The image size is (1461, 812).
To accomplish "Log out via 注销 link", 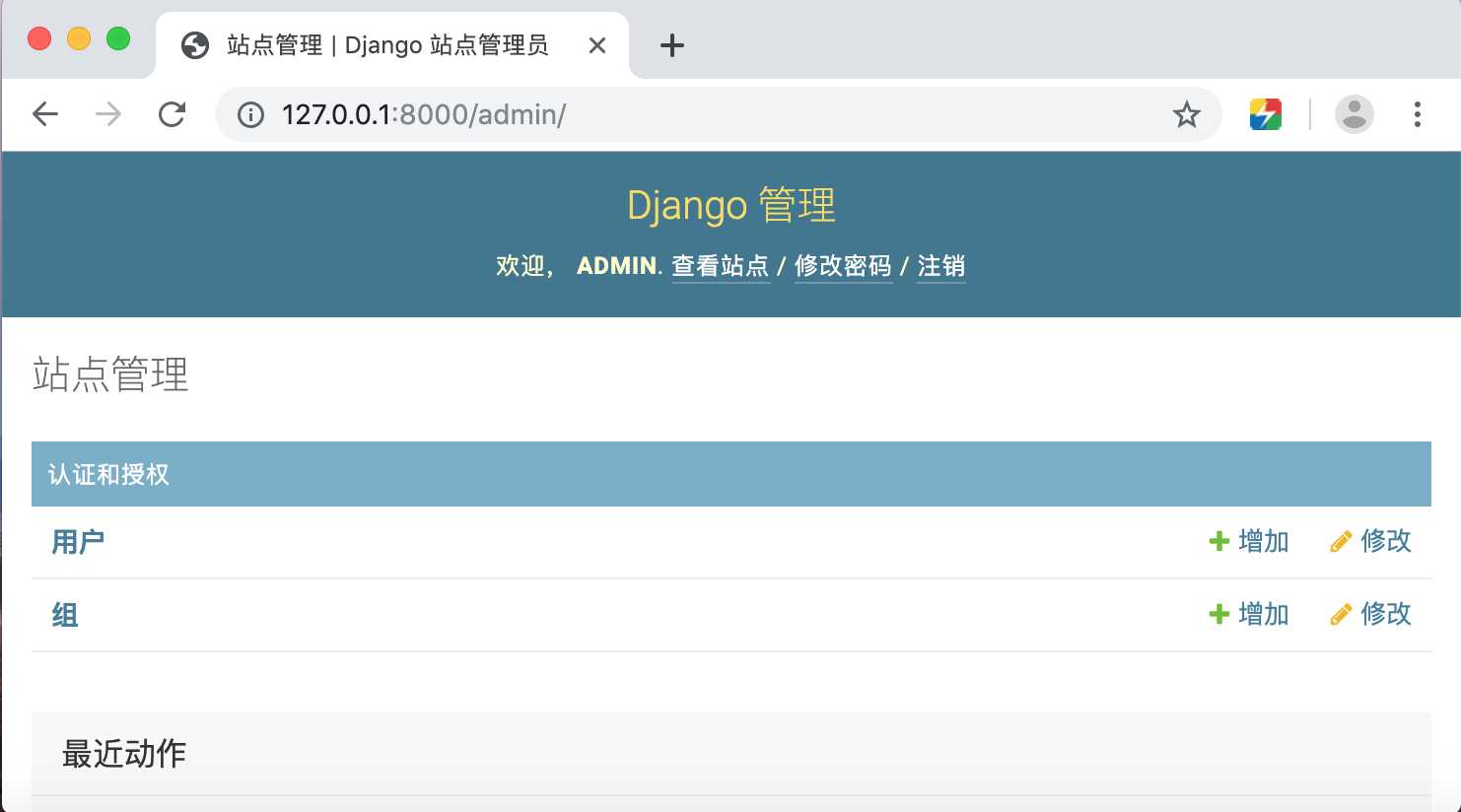I will (941, 266).
